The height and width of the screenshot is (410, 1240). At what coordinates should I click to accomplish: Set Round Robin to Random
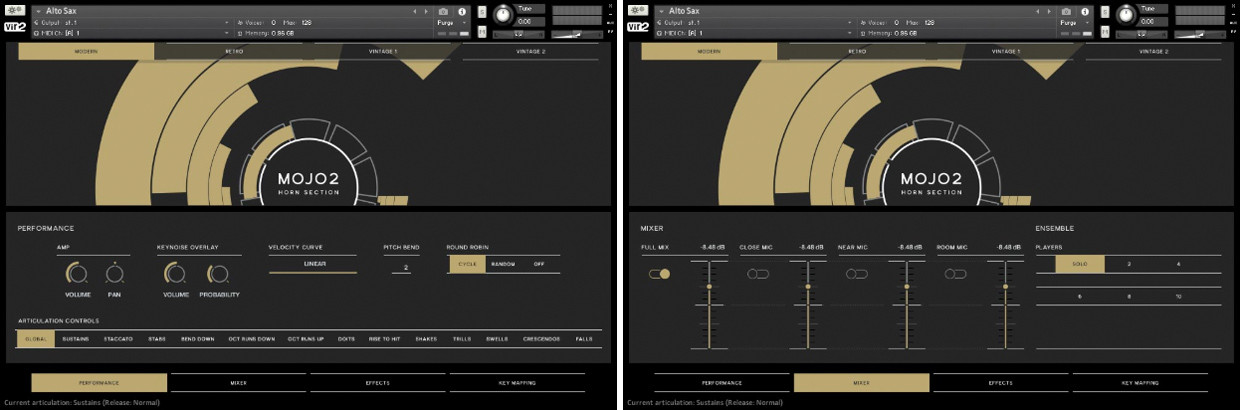coord(503,264)
